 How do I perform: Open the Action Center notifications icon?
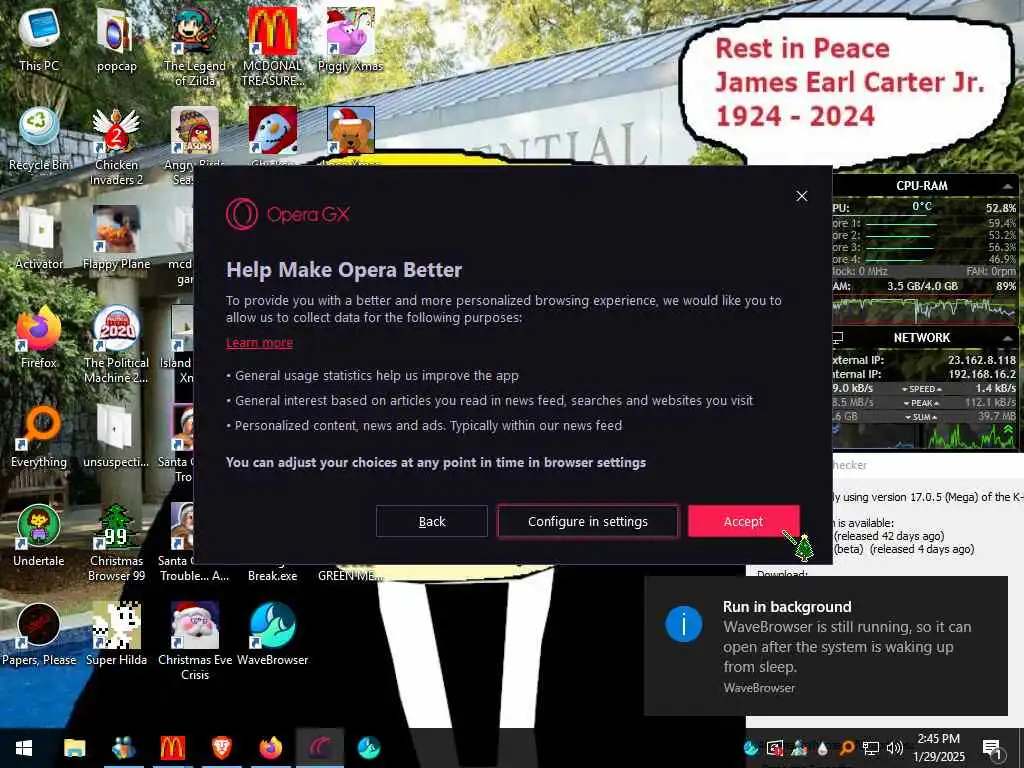[x=991, y=748]
